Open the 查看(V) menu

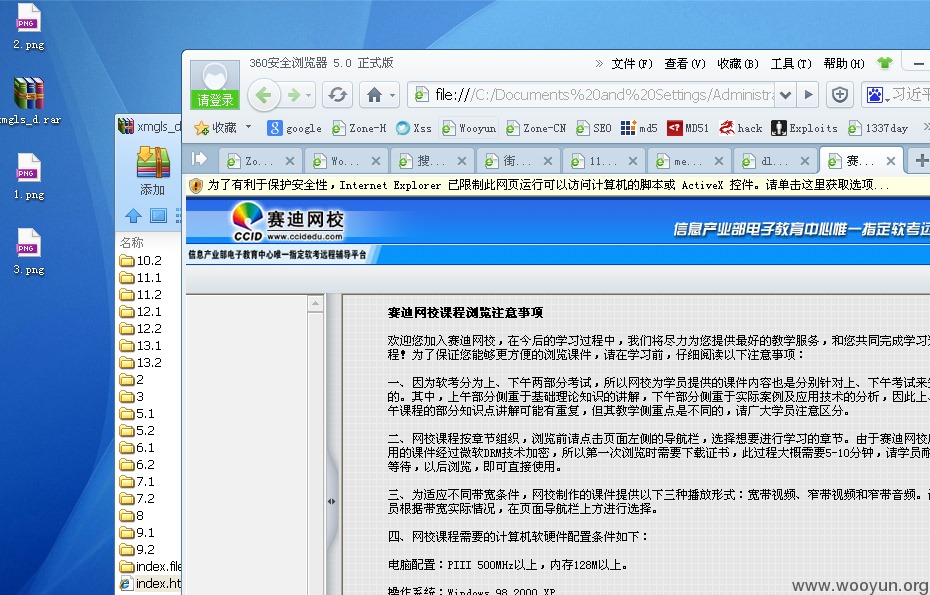(x=684, y=63)
